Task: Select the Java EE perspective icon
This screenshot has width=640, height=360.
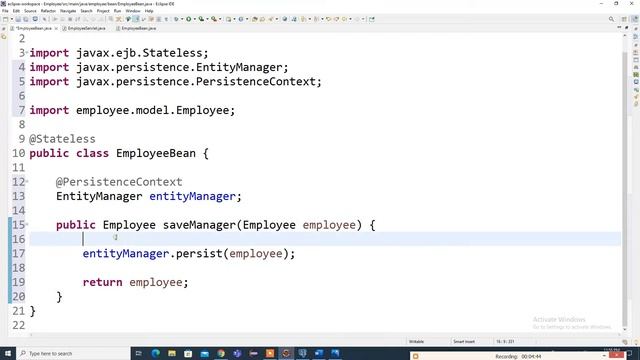Action: pos(634,19)
